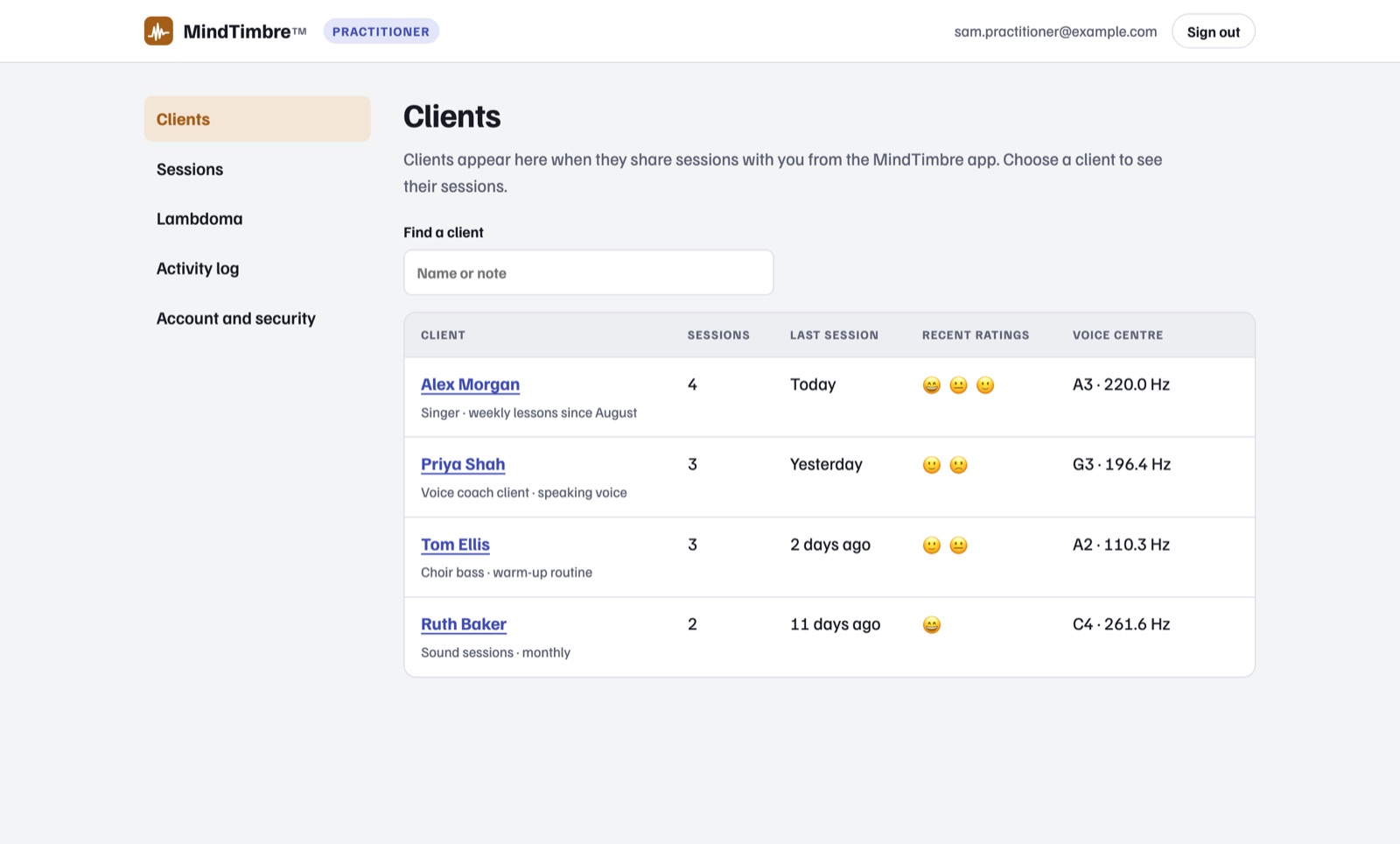Viewport: 1400px width, 844px height.
Task: Open the Clients section in the sidebar
Action: click(x=257, y=119)
